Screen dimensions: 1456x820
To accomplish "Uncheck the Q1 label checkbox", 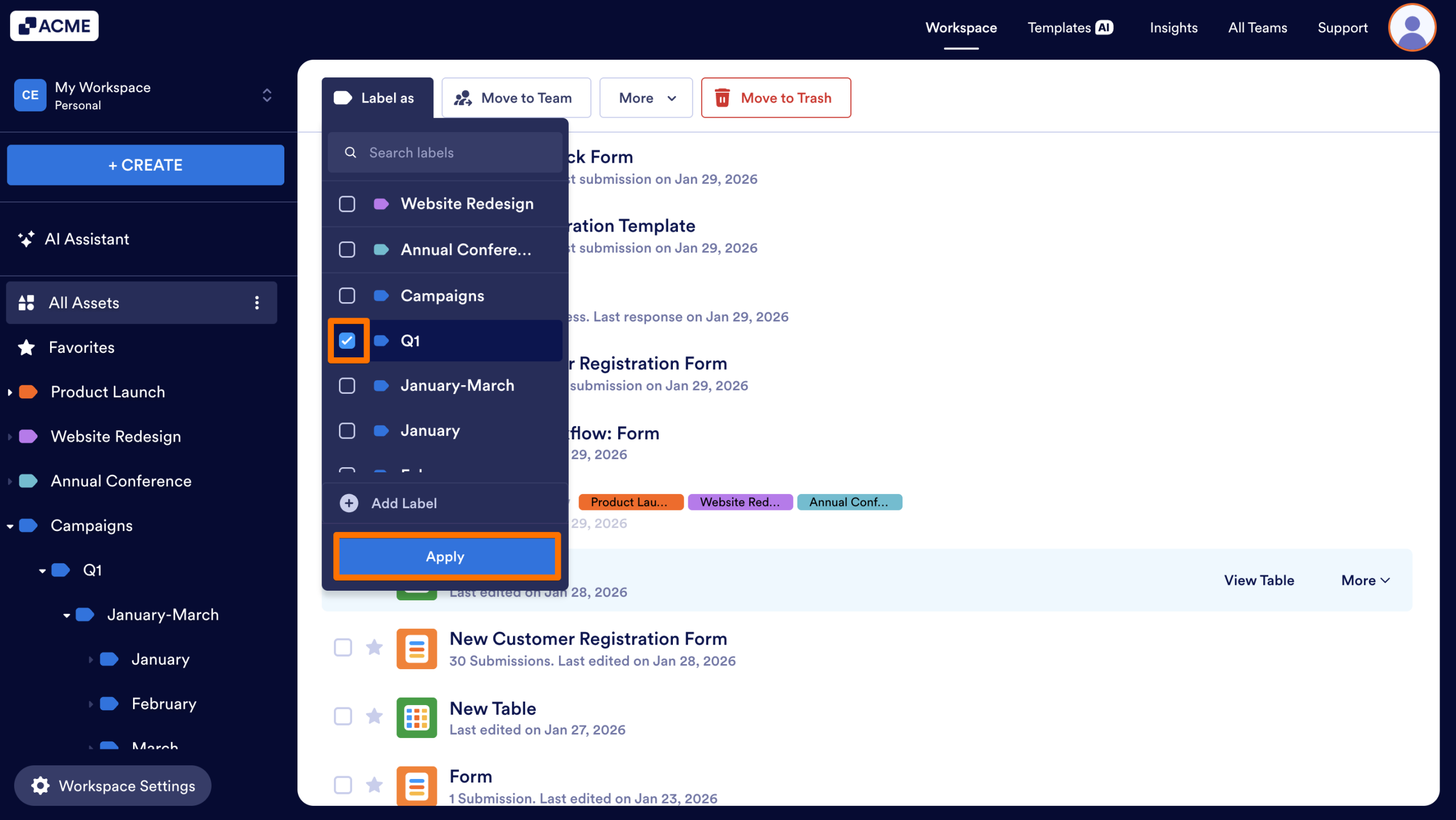I will (x=347, y=341).
